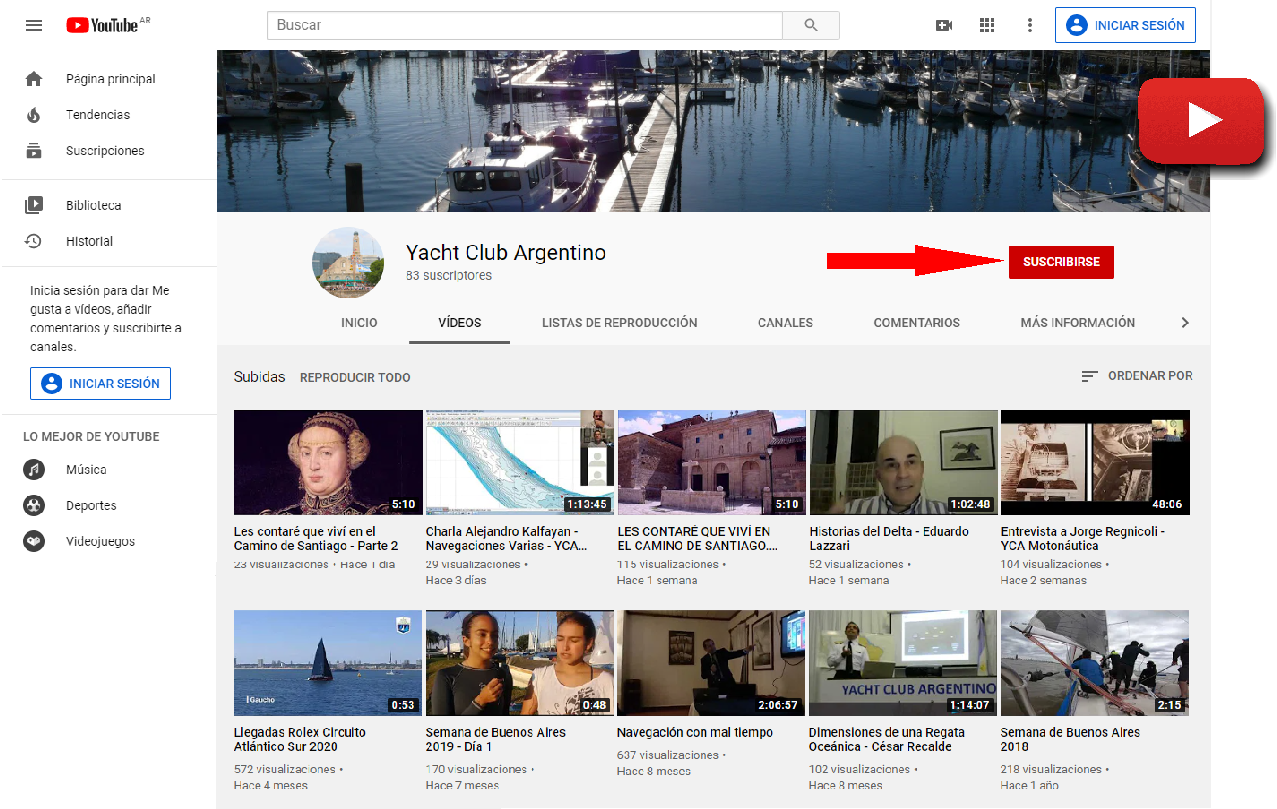Open the uppercase CAMINO DE SANTIAGO stone building thumbnail
Viewport: 1277px width, 809px height.
pos(712,462)
